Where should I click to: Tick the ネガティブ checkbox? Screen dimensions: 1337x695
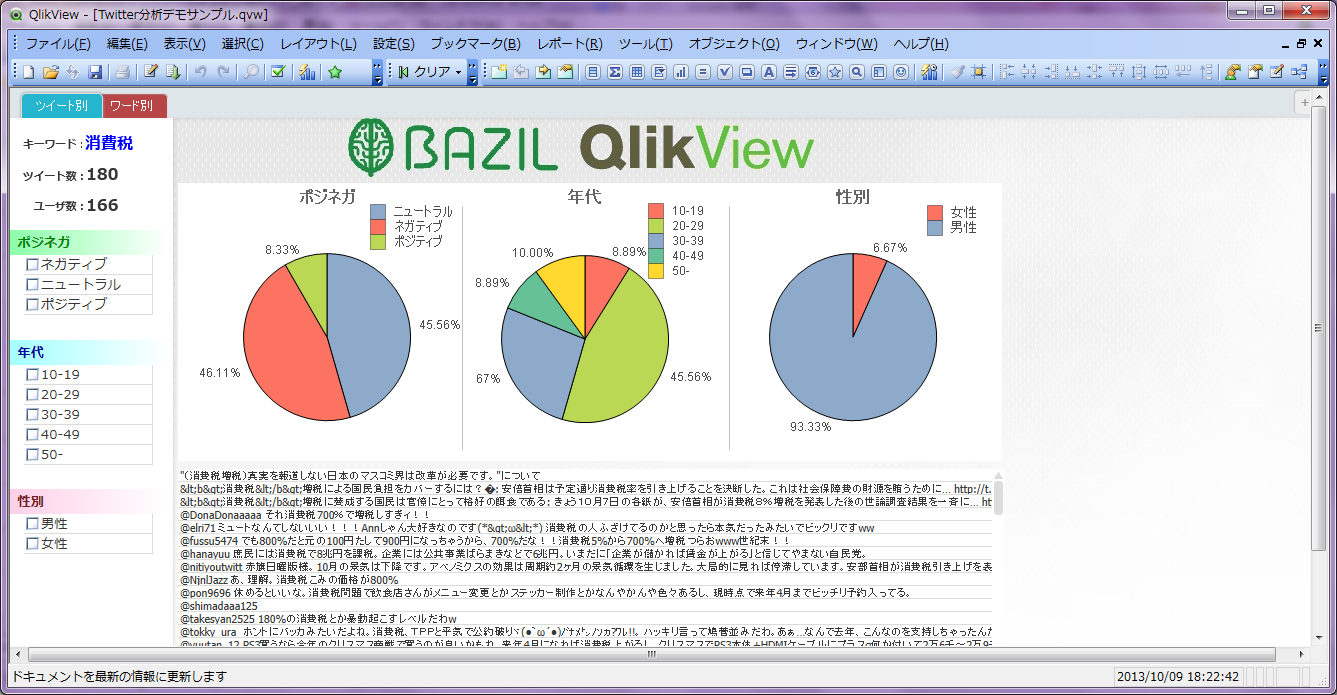(x=32, y=265)
